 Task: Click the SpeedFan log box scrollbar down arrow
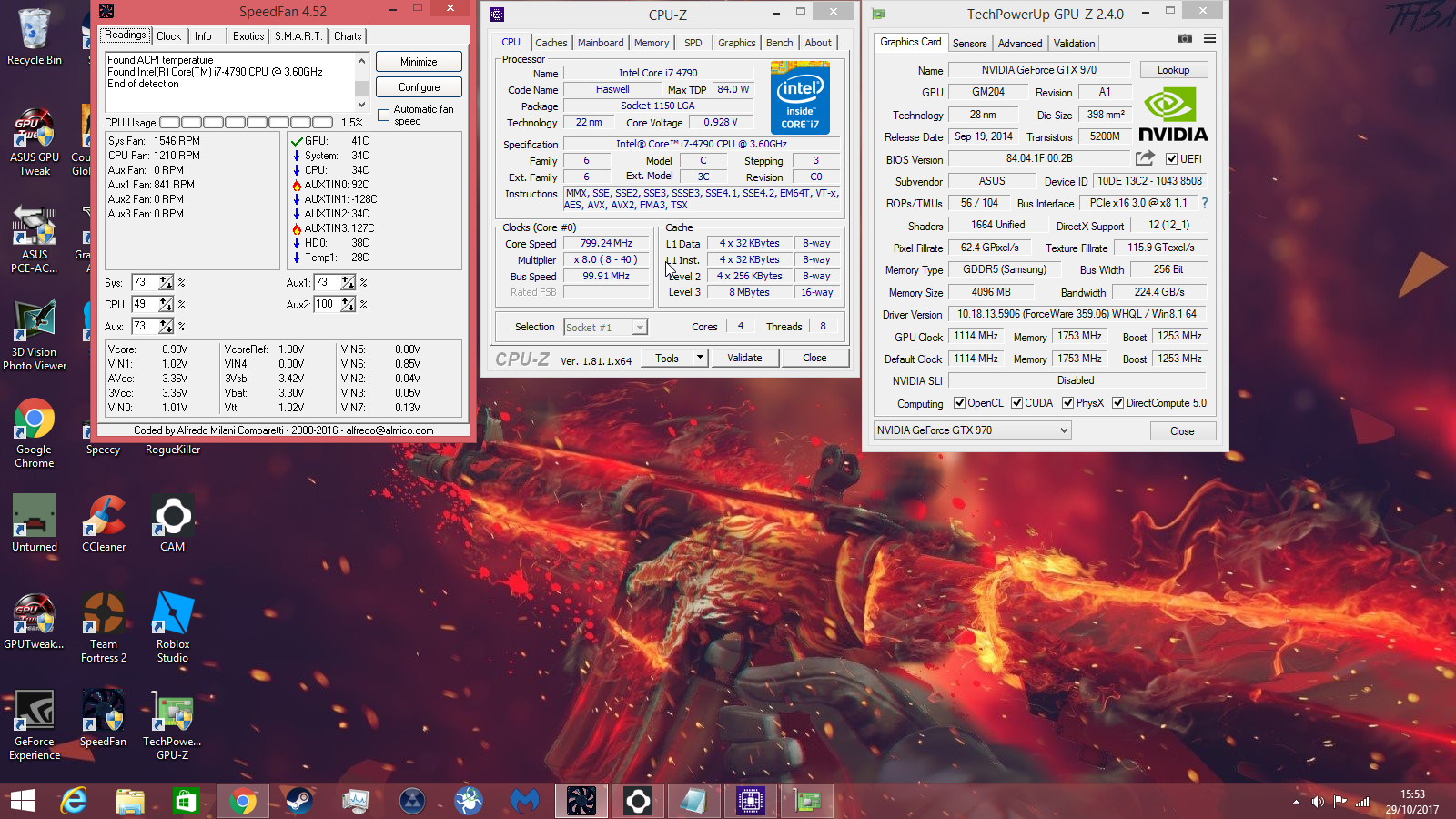361,105
